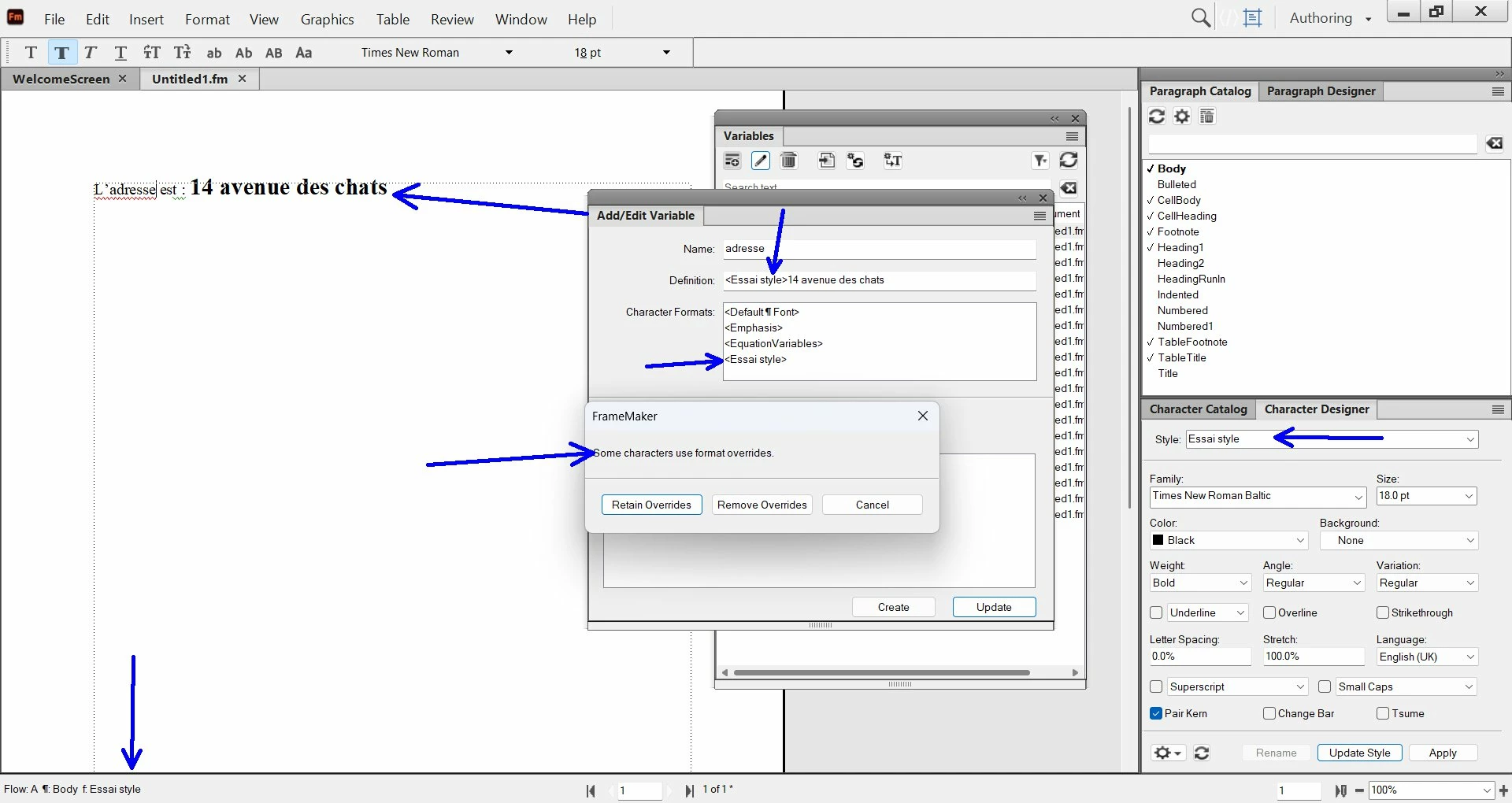Click the increase font size icon
The image size is (1512, 803).
152,53
